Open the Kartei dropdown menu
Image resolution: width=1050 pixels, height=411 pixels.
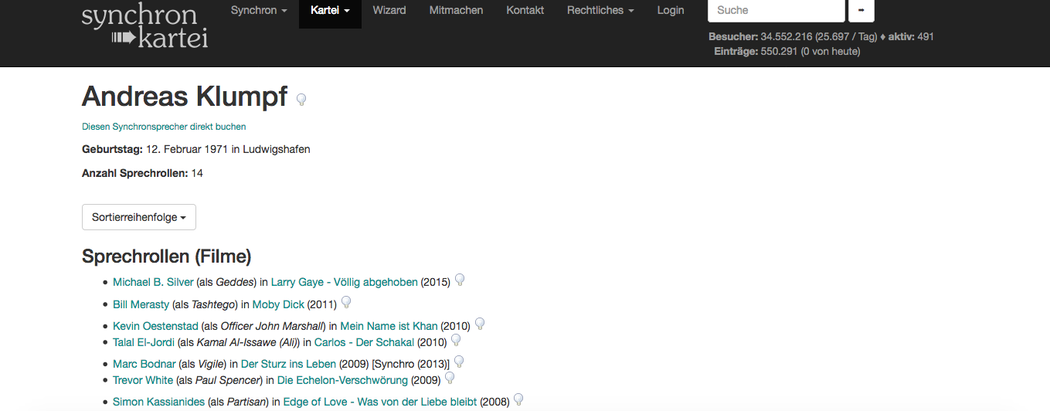tap(330, 11)
